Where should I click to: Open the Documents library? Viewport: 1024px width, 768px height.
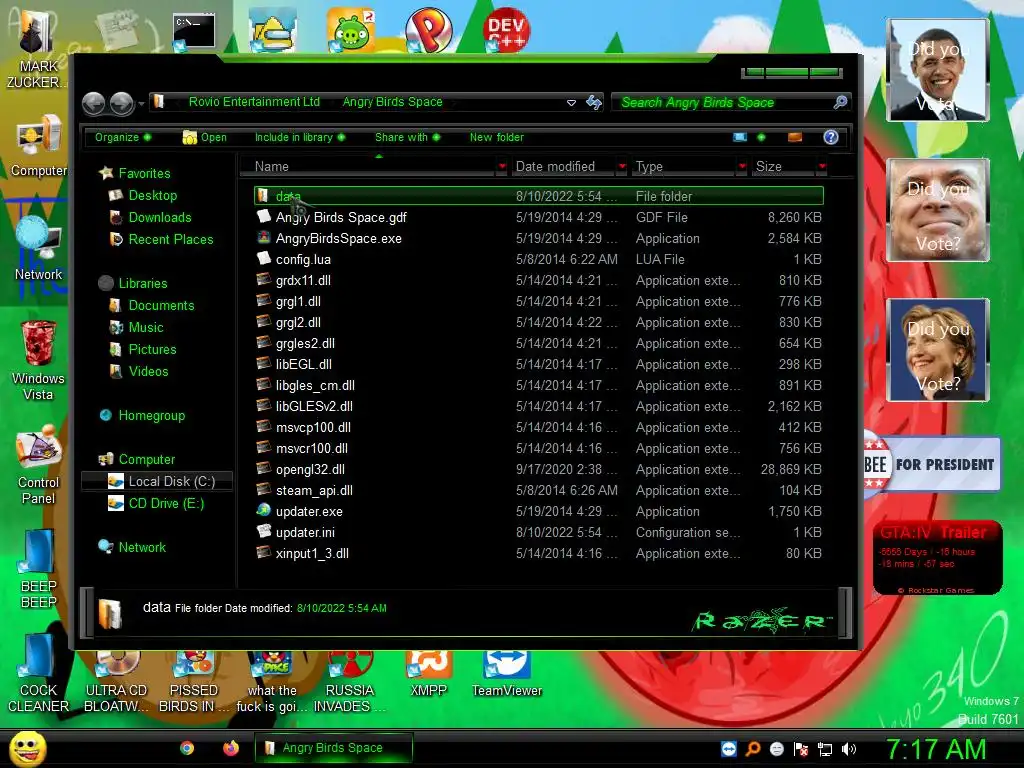click(161, 306)
